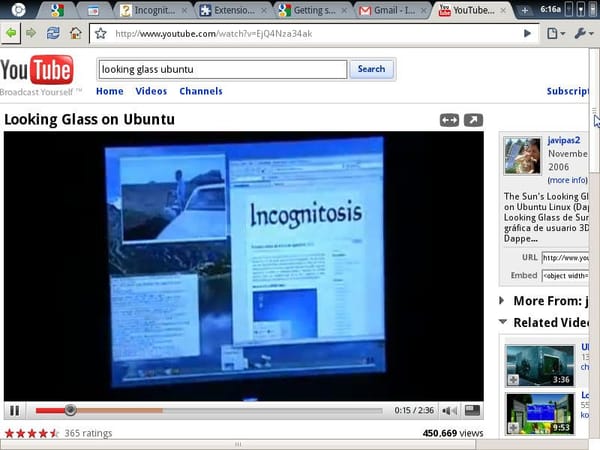Open the related video thumbnail lasting 3:36
The width and height of the screenshot is (600, 450).
540,365
